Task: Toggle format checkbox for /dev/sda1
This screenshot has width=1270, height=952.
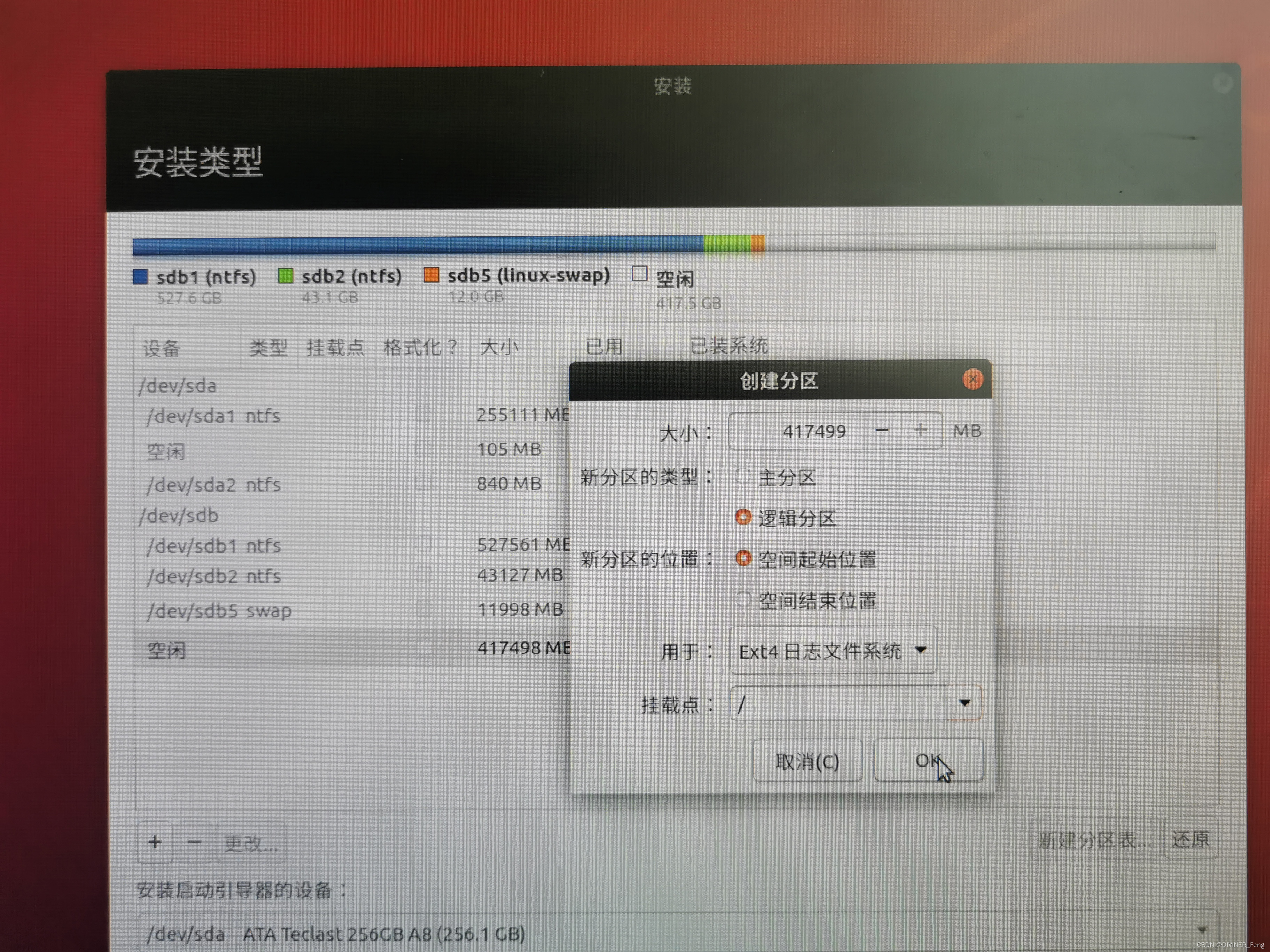Action: (423, 414)
